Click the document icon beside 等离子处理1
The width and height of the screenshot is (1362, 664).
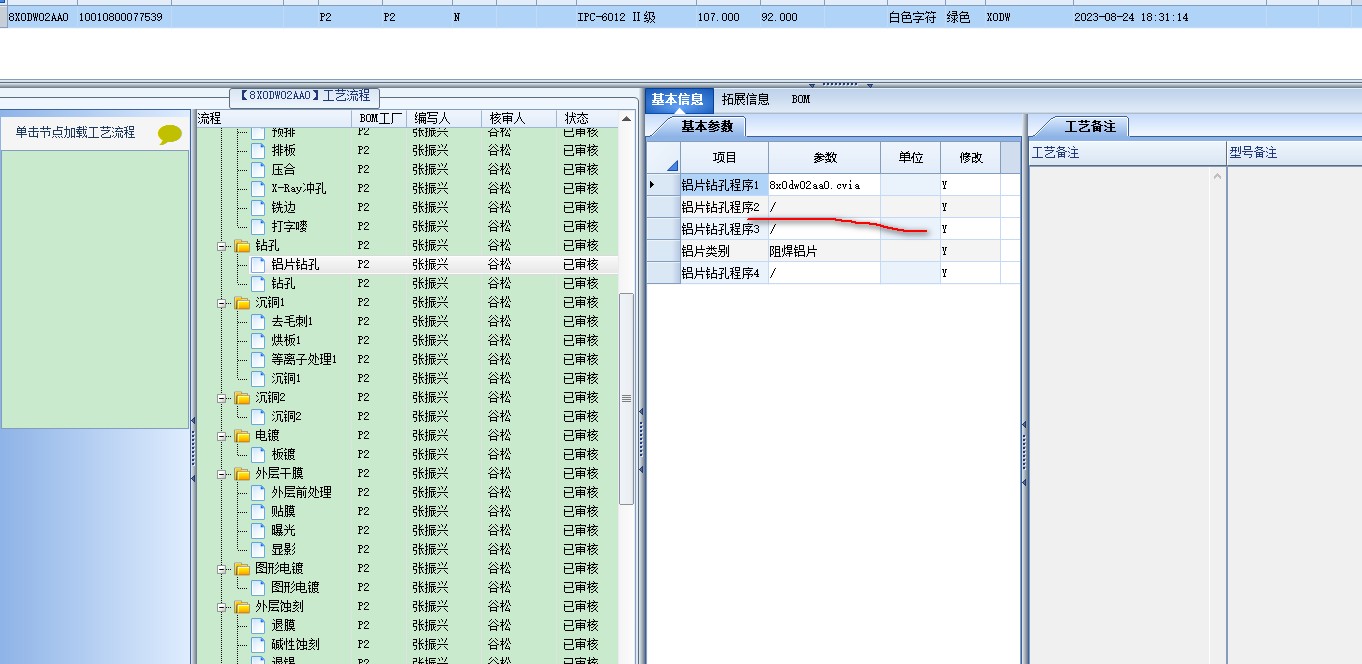point(258,359)
